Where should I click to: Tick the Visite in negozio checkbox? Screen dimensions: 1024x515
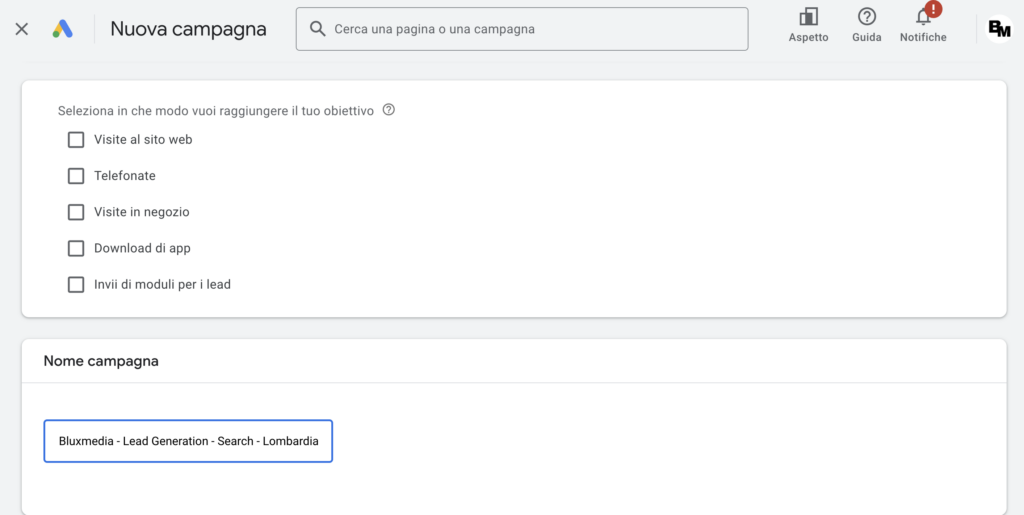[76, 212]
